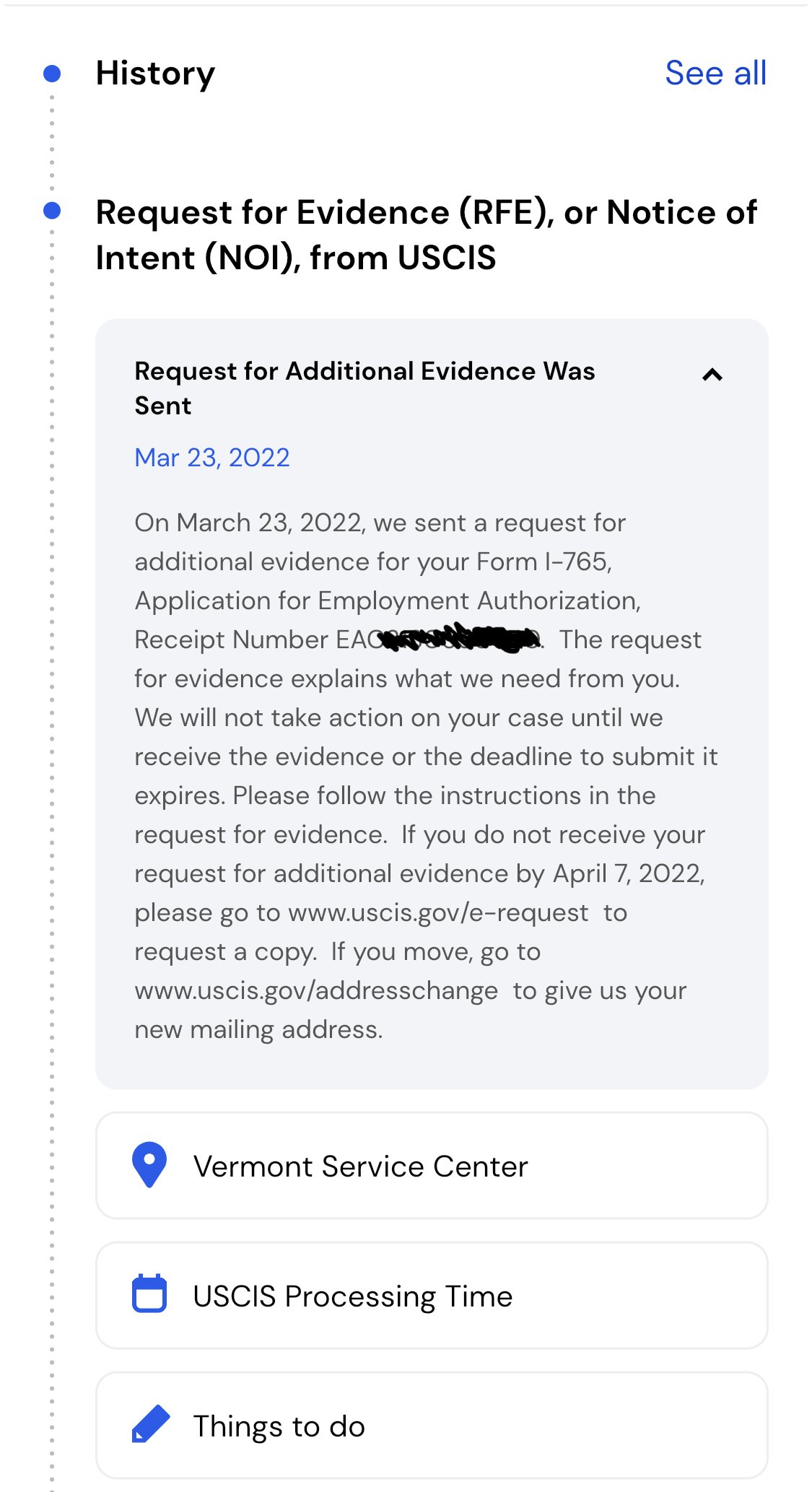Click the "April 7, 2022" deadline text
812x1492 pixels.
627,874
